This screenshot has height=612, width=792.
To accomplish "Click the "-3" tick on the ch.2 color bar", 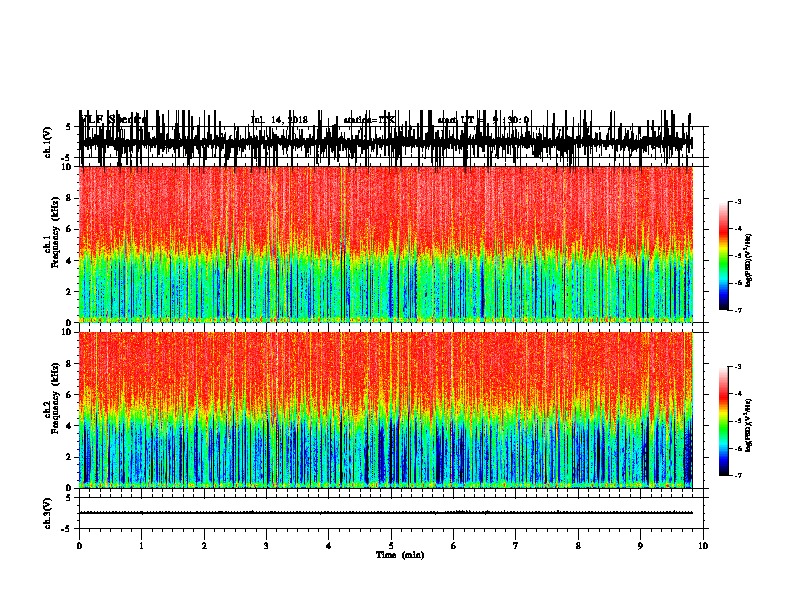I will click(737, 367).
